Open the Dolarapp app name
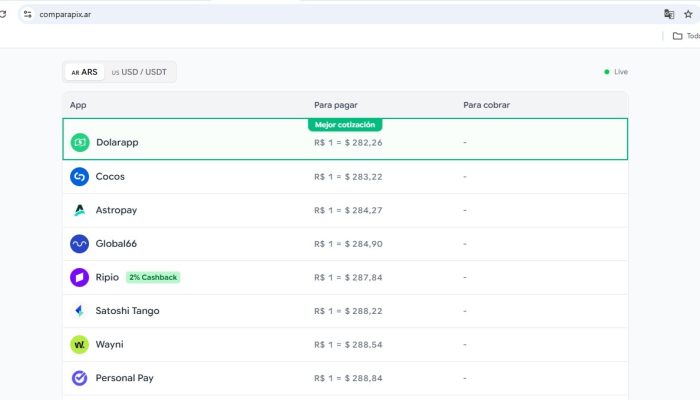 (x=117, y=142)
